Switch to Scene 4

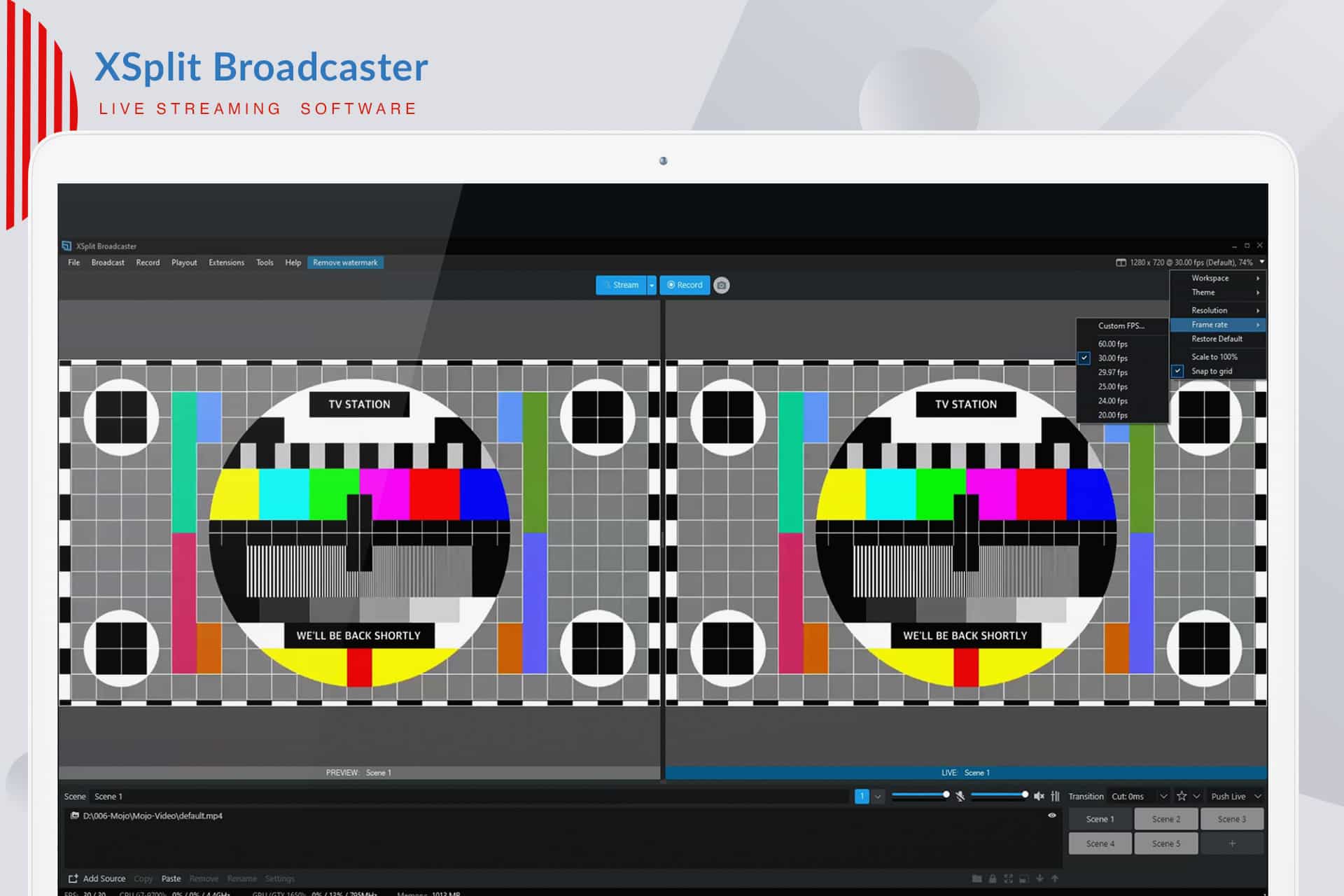[1100, 843]
